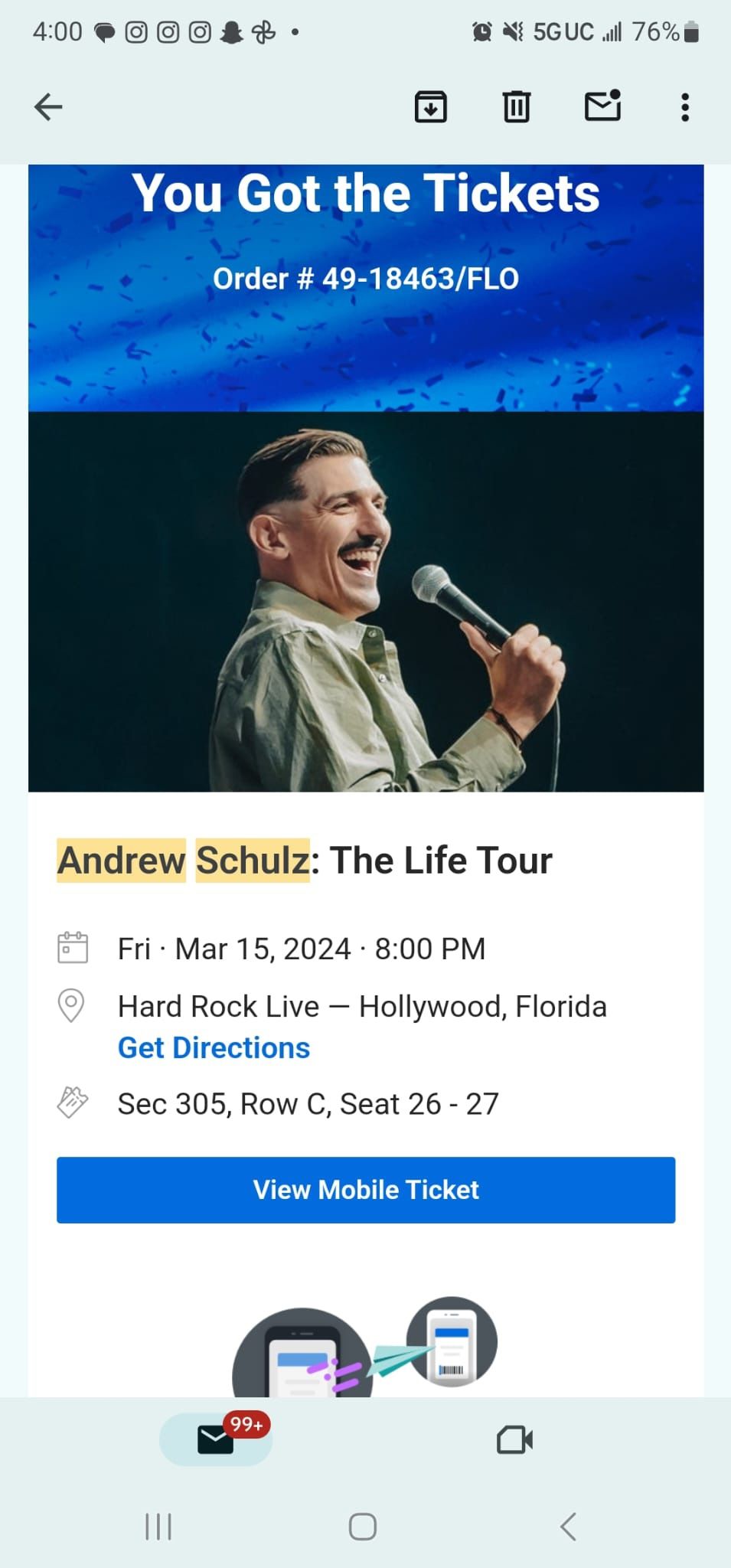Tap the calendar icon beside event date

pos(73,948)
